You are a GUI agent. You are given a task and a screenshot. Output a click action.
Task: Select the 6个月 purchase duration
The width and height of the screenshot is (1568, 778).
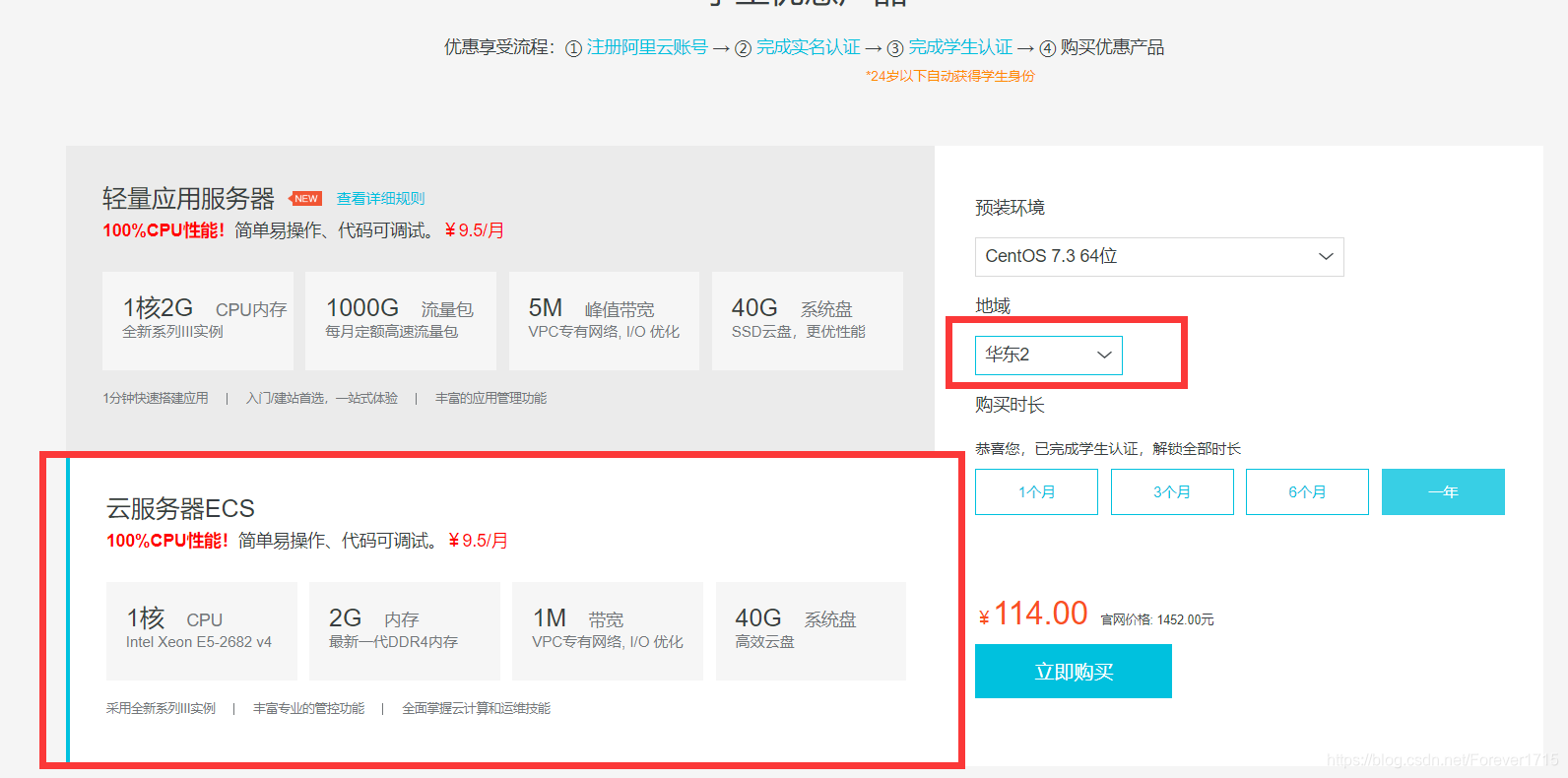point(1307,491)
